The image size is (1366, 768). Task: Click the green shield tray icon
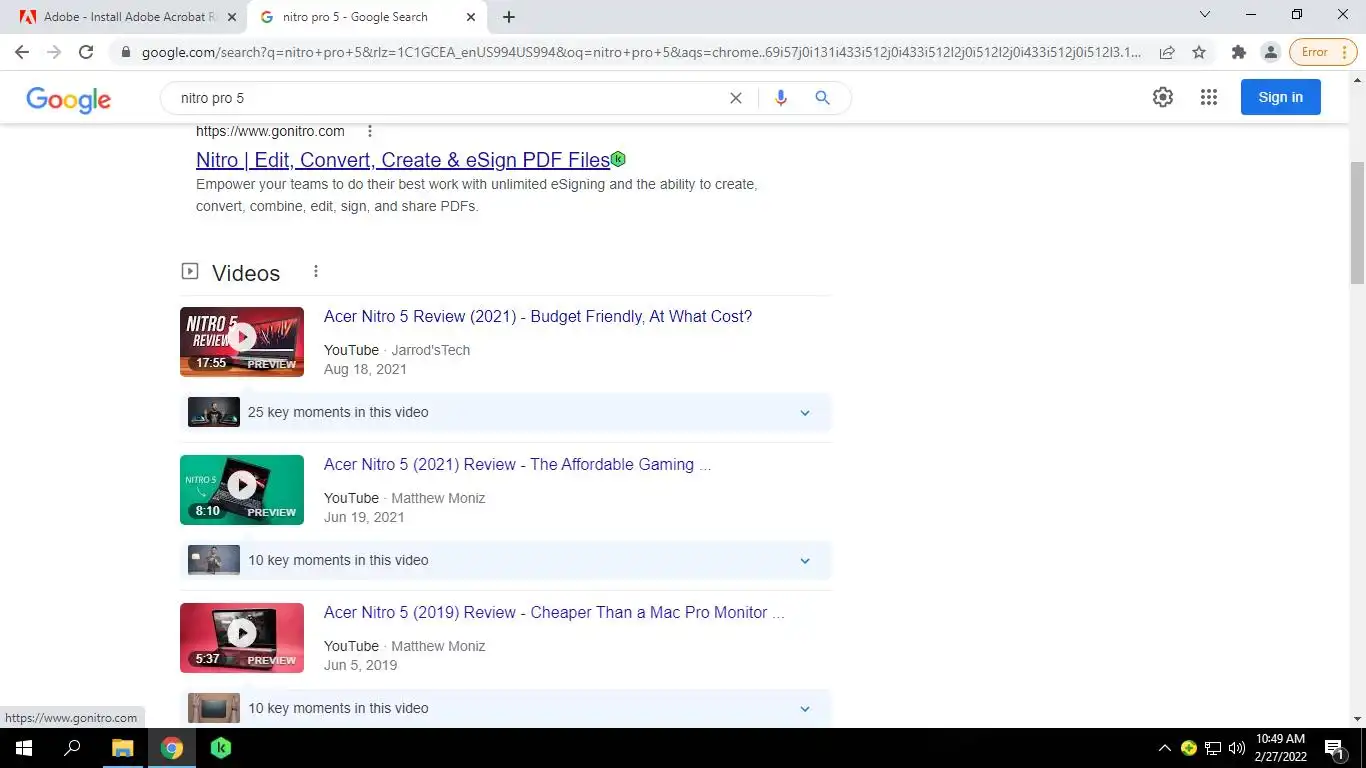pyautogui.click(x=1189, y=748)
